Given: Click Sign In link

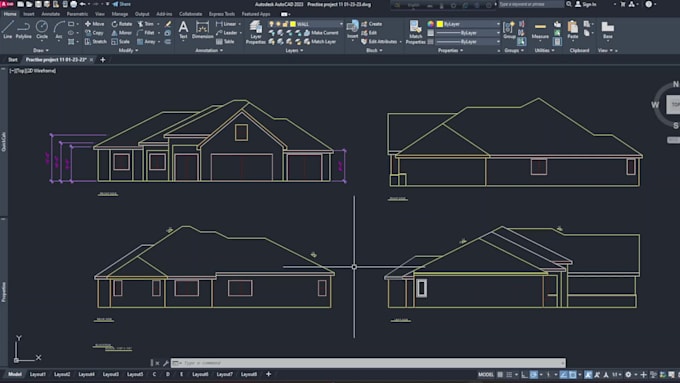Looking at the screenshot, I should [x=585, y=4].
